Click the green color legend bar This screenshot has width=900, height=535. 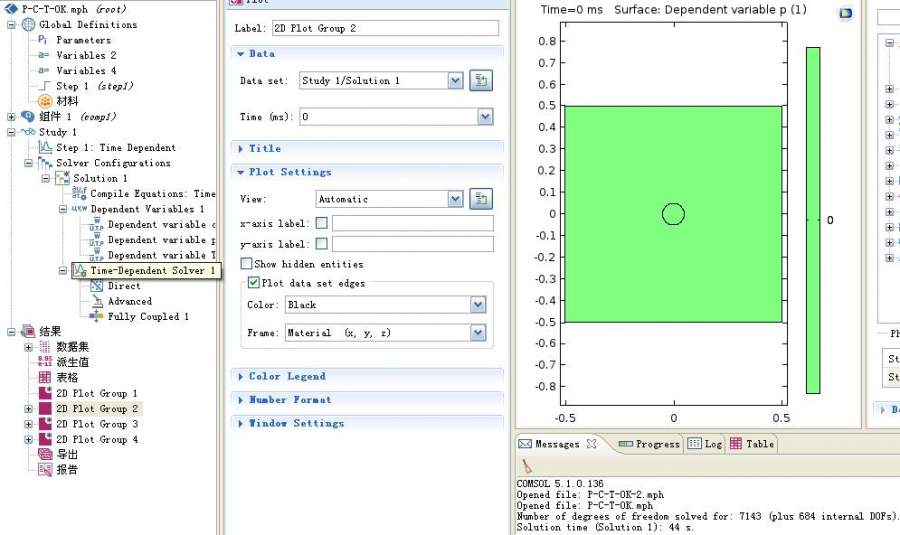click(813, 220)
